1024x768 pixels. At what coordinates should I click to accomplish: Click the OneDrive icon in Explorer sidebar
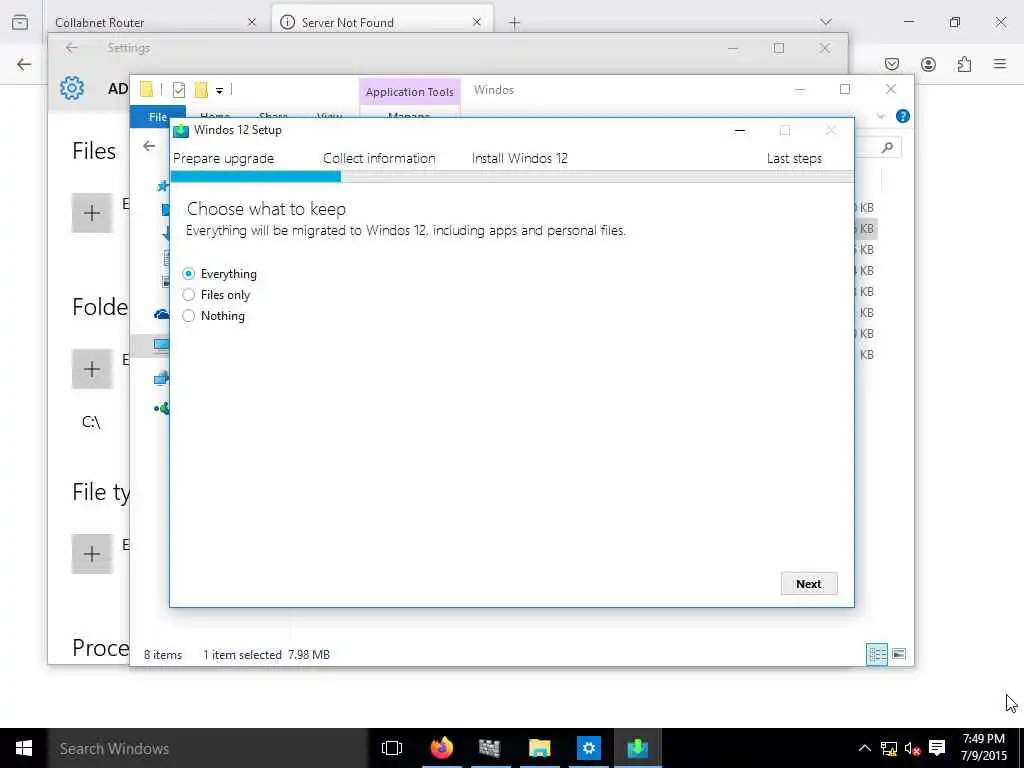[x=161, y=315]
